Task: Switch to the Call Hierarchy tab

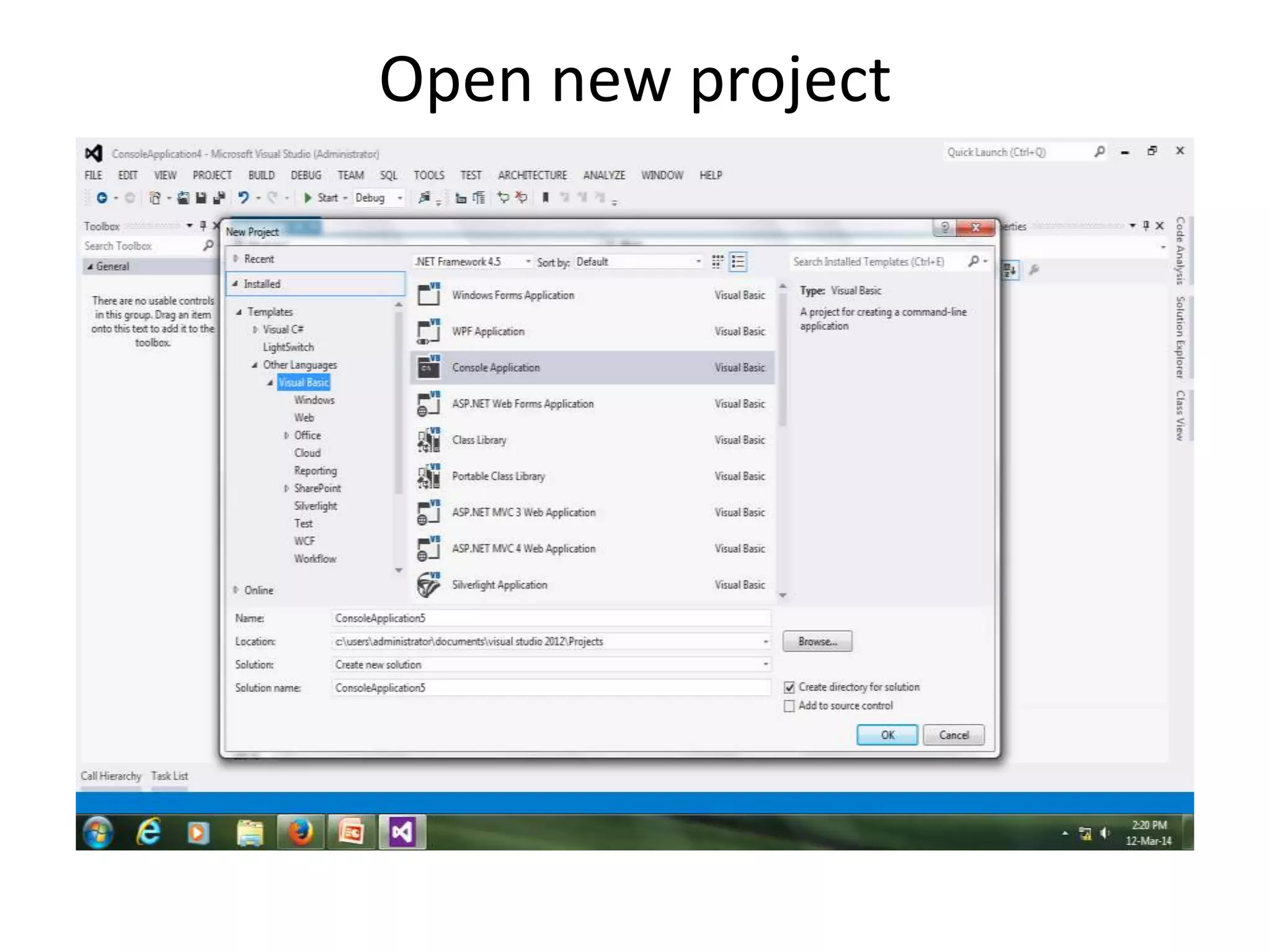Action: click(111, 776)
